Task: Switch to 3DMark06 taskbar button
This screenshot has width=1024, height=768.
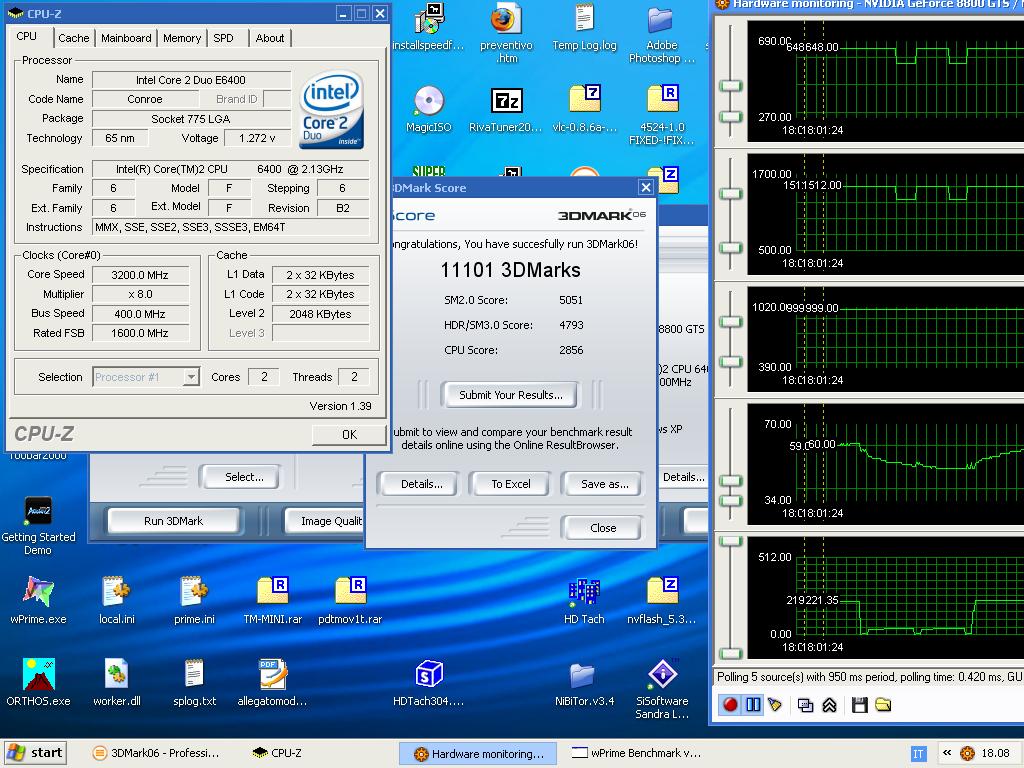Action: (x=157, y=753)
